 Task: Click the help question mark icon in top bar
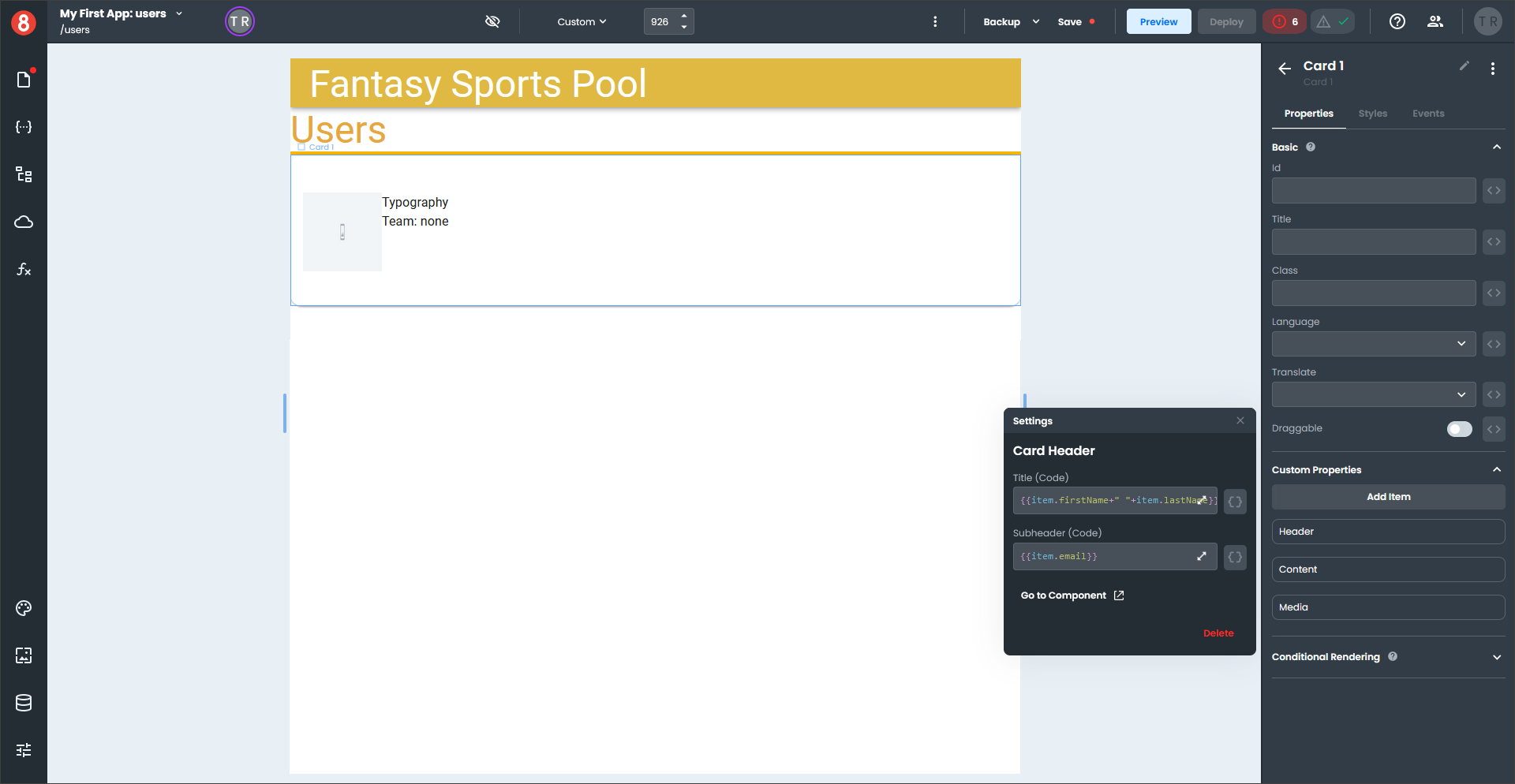coord(1397,22)
